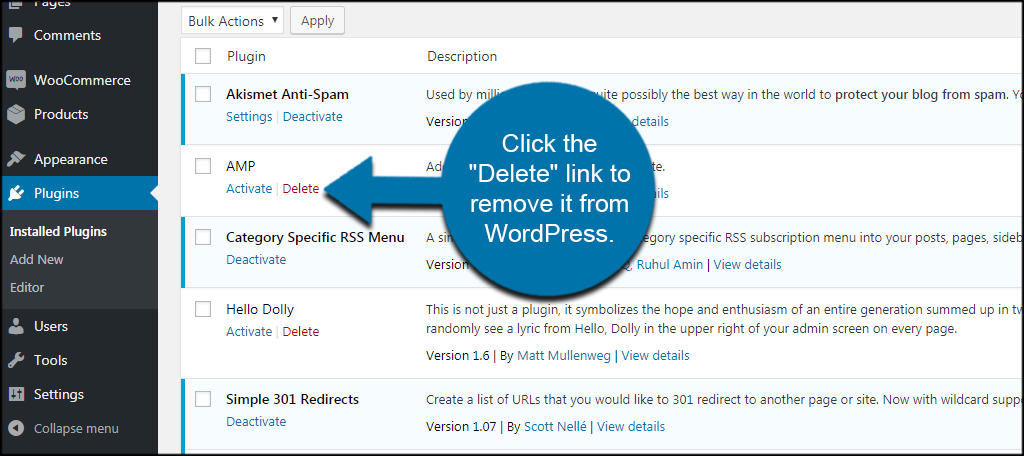The image size is (1024, 456).
Task: Click the WooCommerce logo icon
Action: pyautogui.click(x=16, y=80)
